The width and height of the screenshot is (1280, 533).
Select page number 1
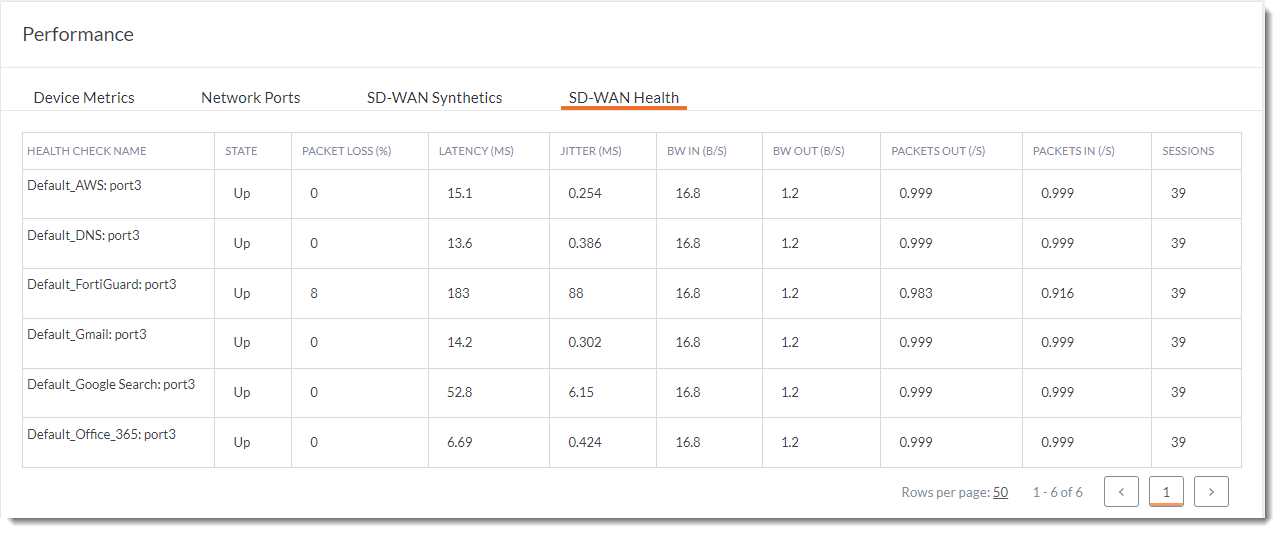pos(1166,492)
